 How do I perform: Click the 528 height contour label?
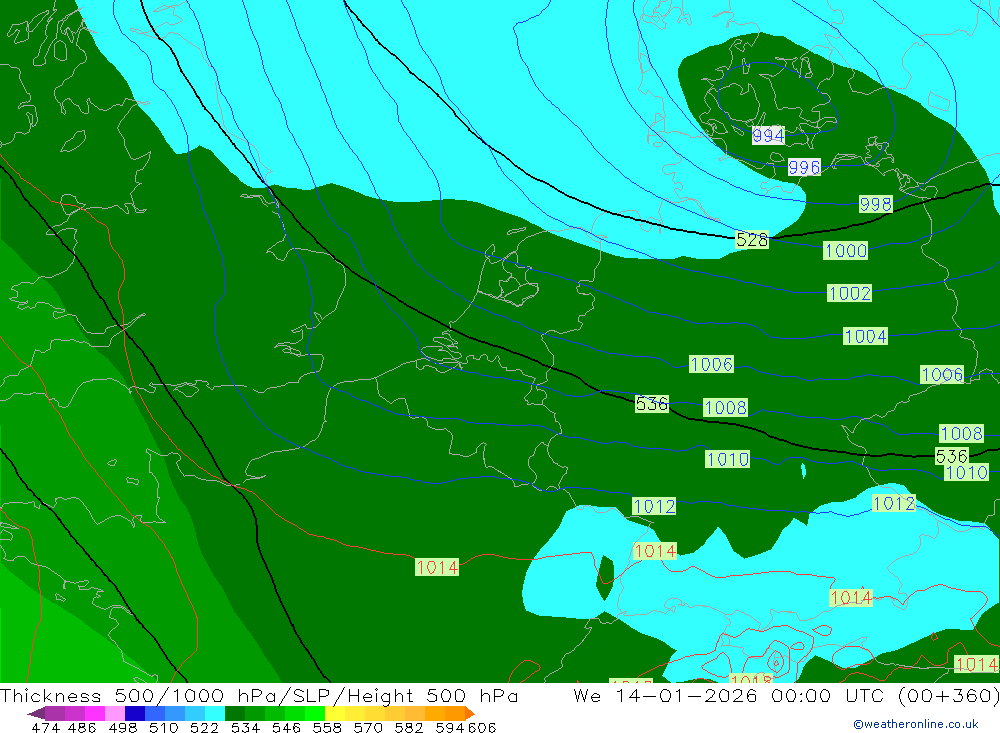(x=752, y=240)
